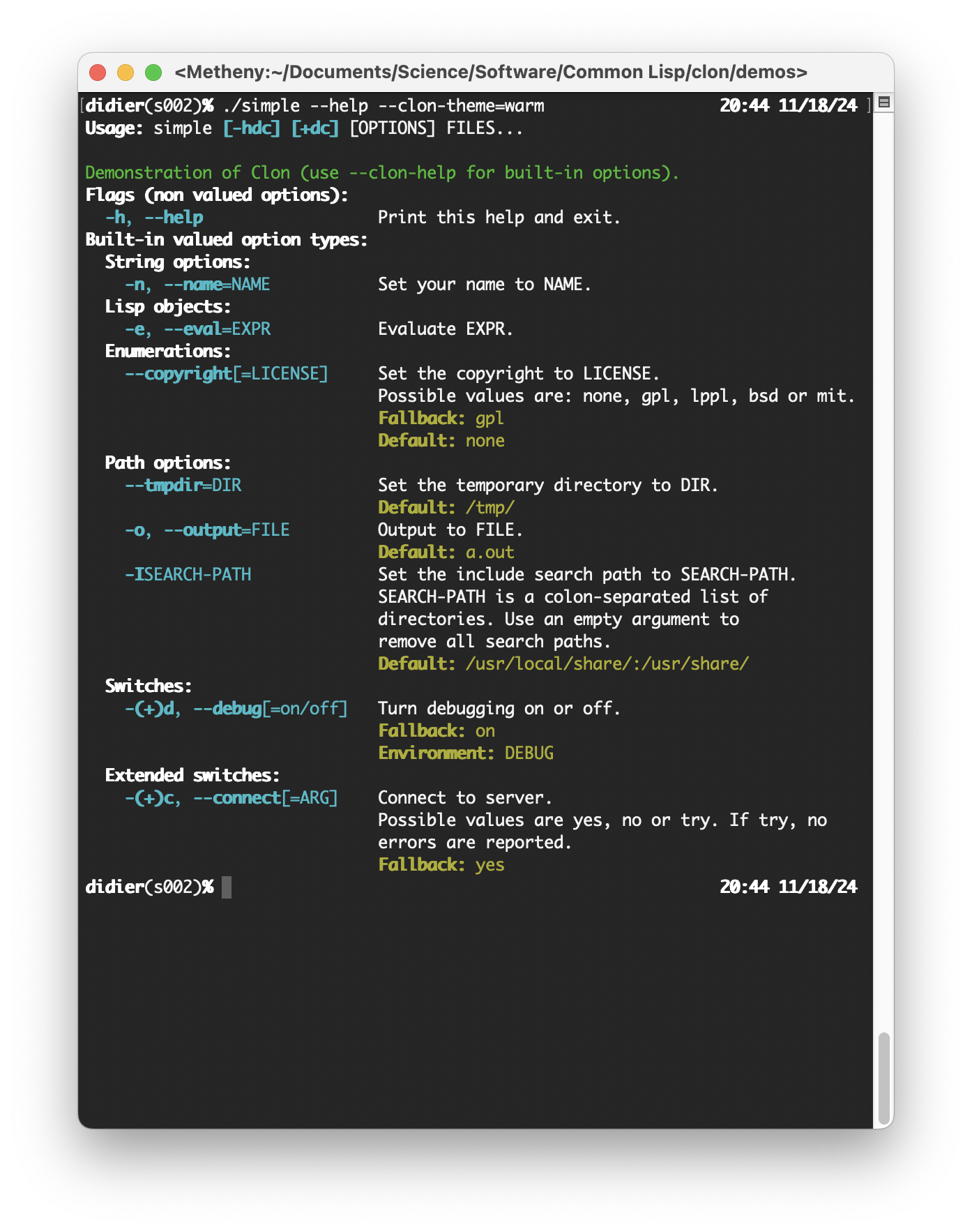972x1232 pixels.
Task: Click the 'Enumerations:' heading
Action: [x=168, y=352]
